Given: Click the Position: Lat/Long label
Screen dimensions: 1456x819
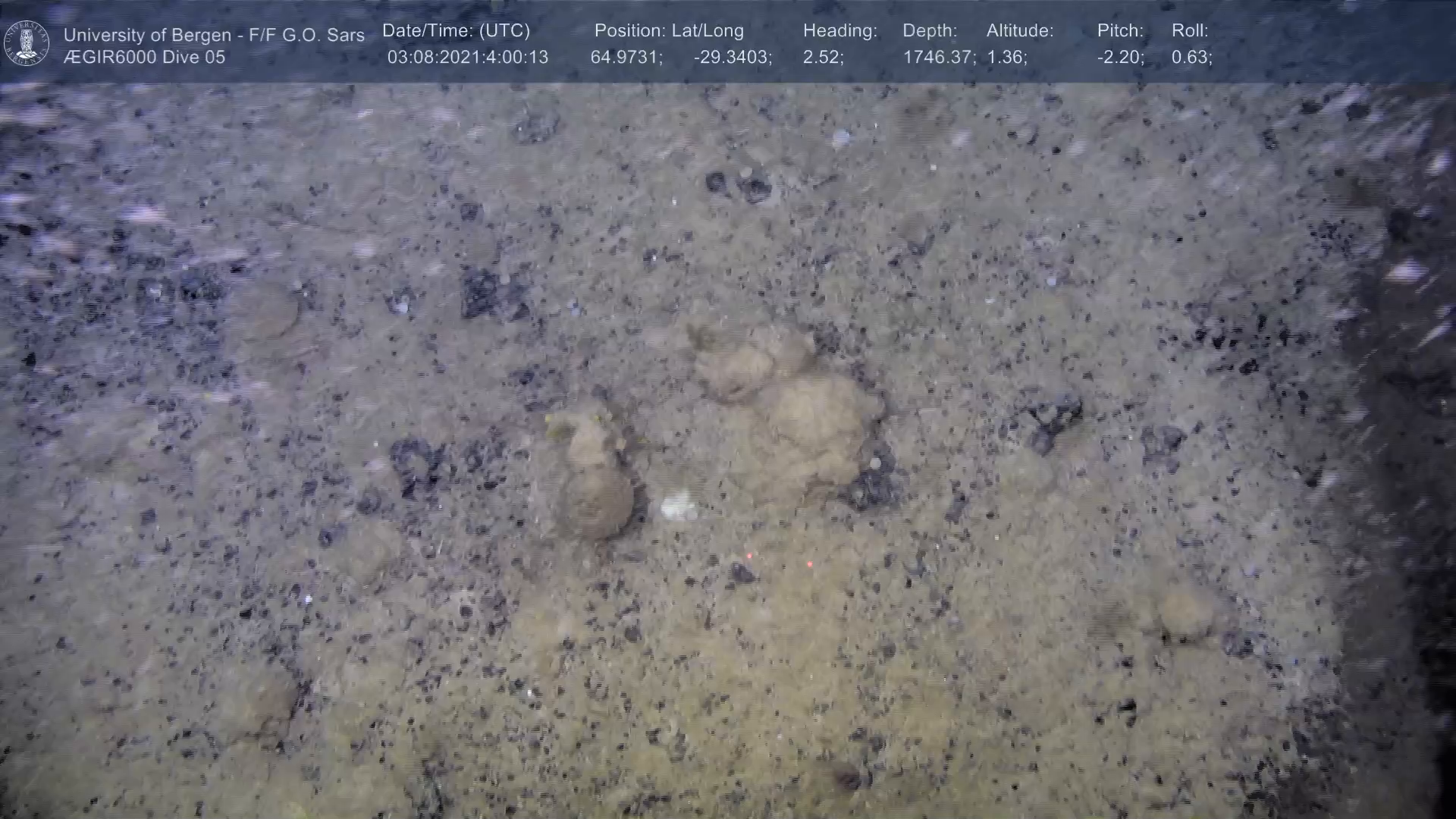Looking at the screenshot, I should tap(669, 31).
